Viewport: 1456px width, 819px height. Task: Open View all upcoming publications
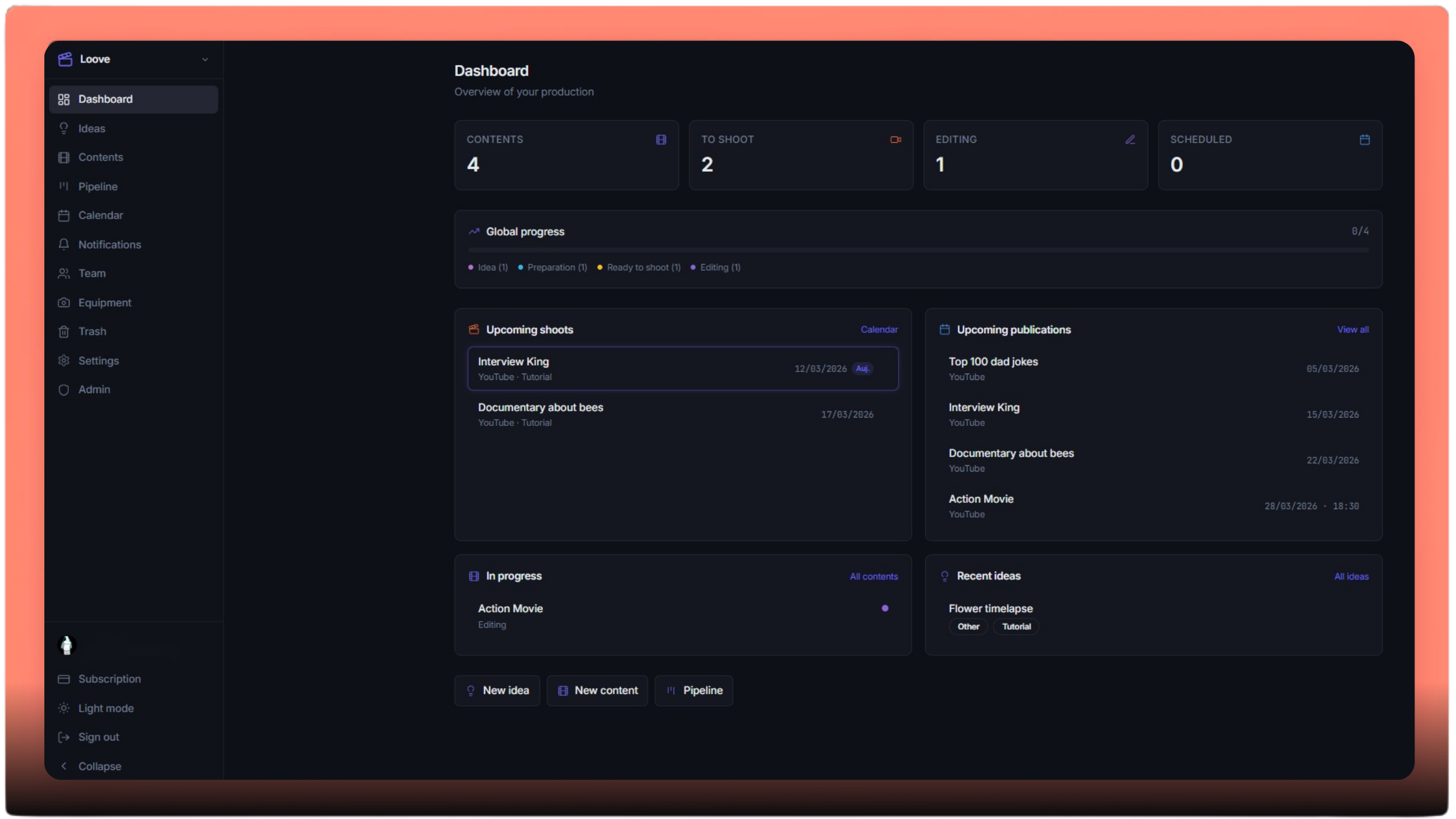pyautogui.click(x=1352, y=329)
